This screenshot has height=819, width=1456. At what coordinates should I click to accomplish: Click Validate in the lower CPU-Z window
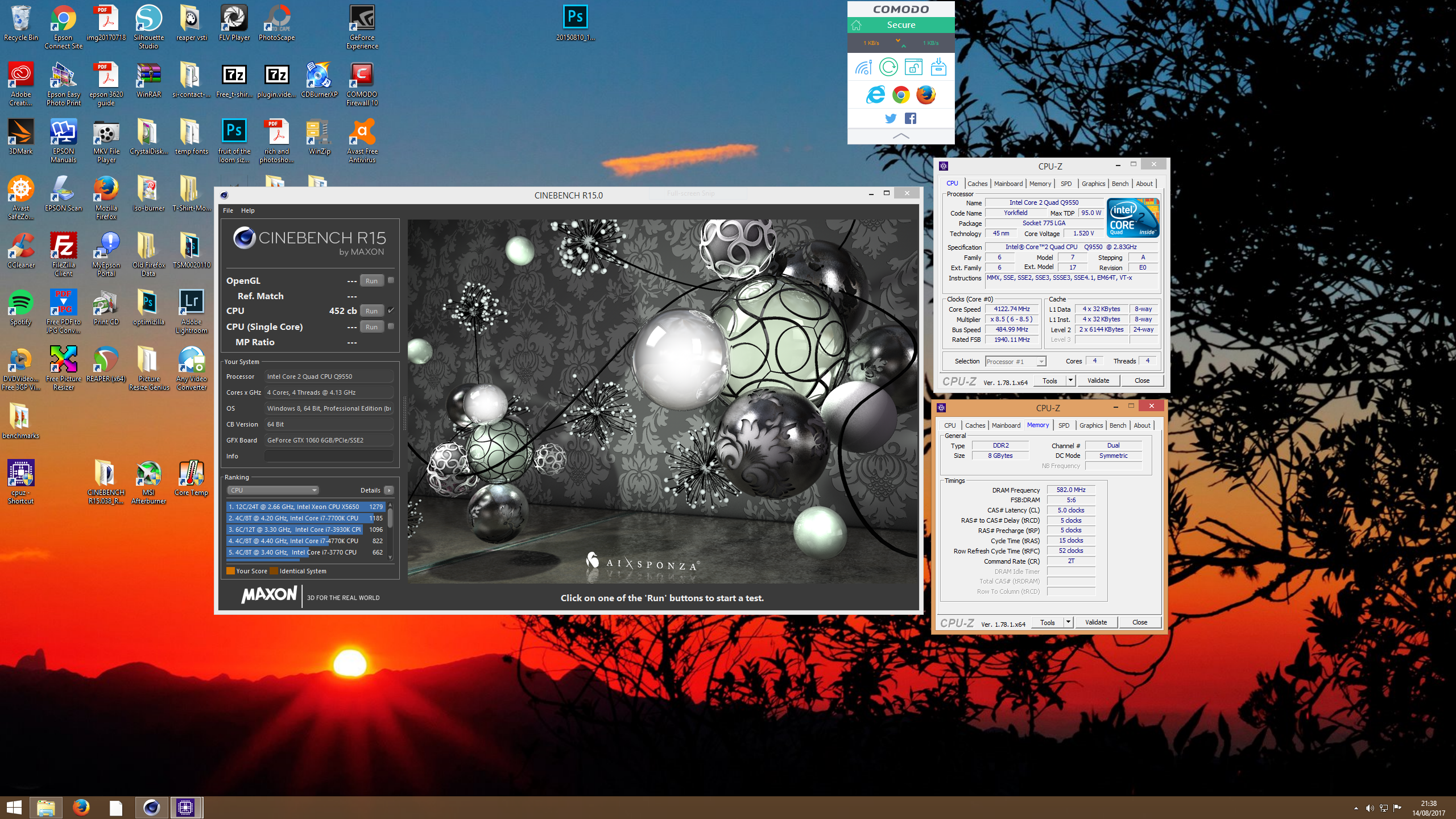click(x=1096, y=622)
